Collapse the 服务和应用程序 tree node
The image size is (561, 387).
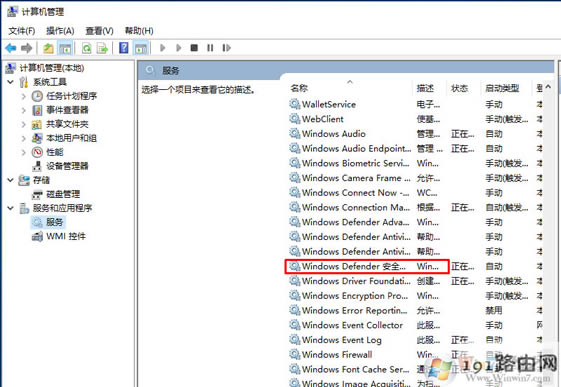(x=11, y=208)
